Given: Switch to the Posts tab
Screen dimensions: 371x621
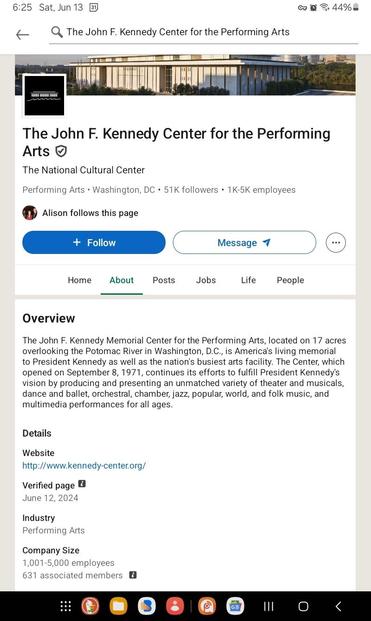Looking at the screenshot, I should (164, 280).
